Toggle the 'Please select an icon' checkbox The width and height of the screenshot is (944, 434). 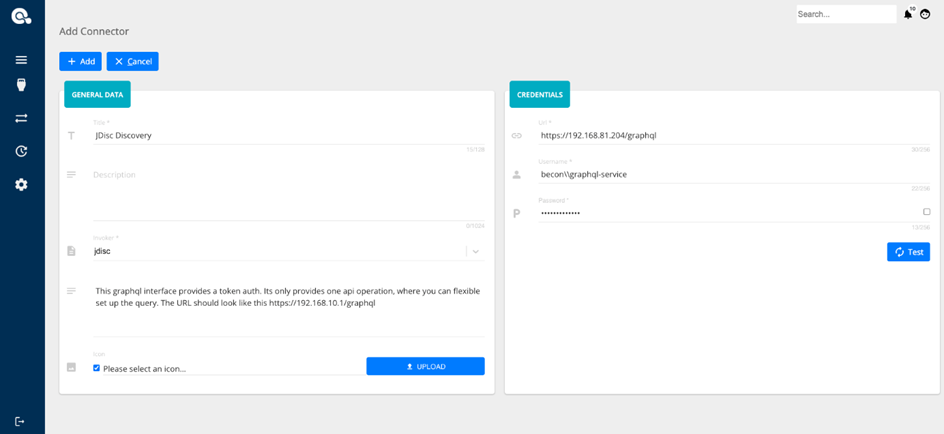(x=97, y=368)
